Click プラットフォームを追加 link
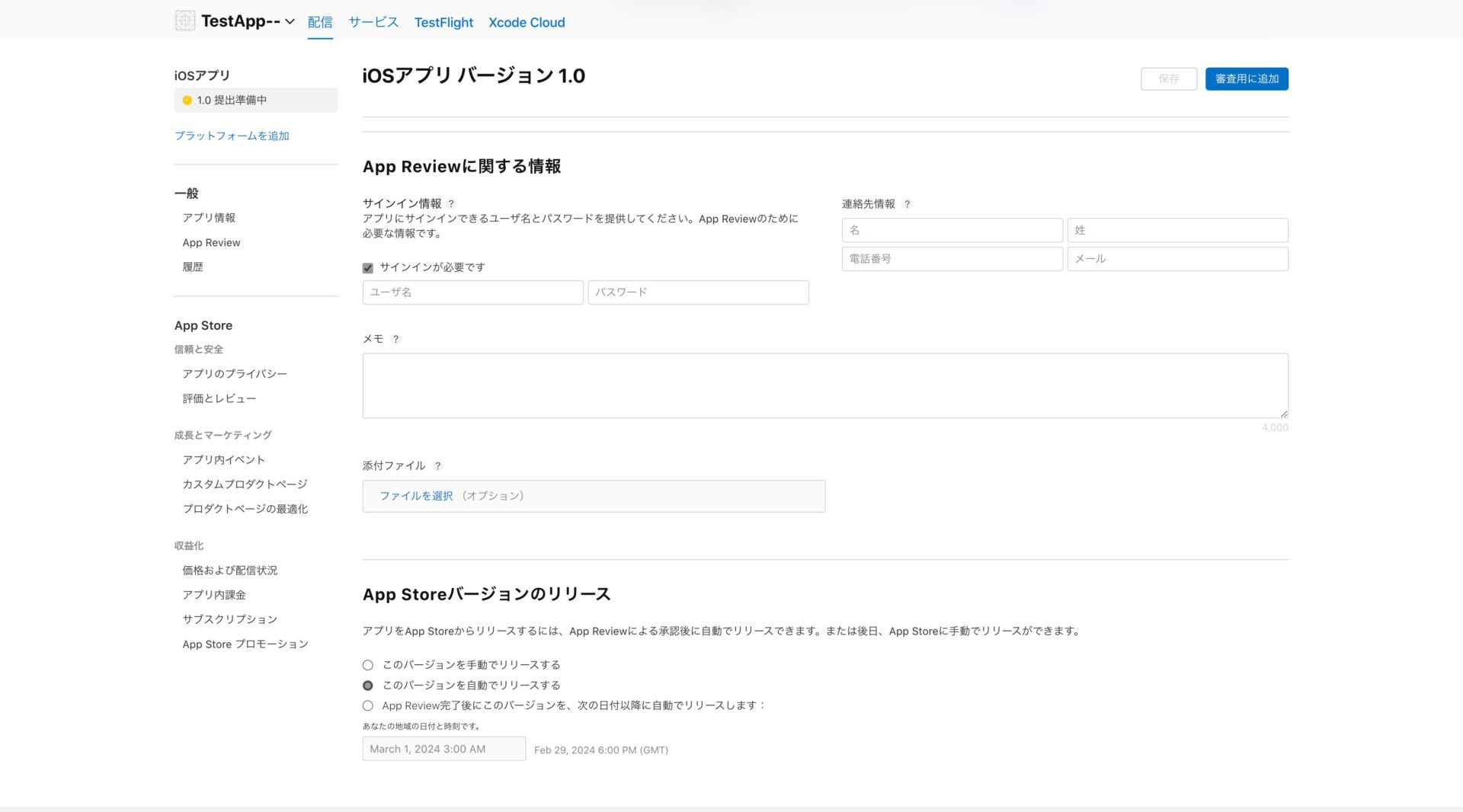This screenshot has height=812, width=1463. 232,136
